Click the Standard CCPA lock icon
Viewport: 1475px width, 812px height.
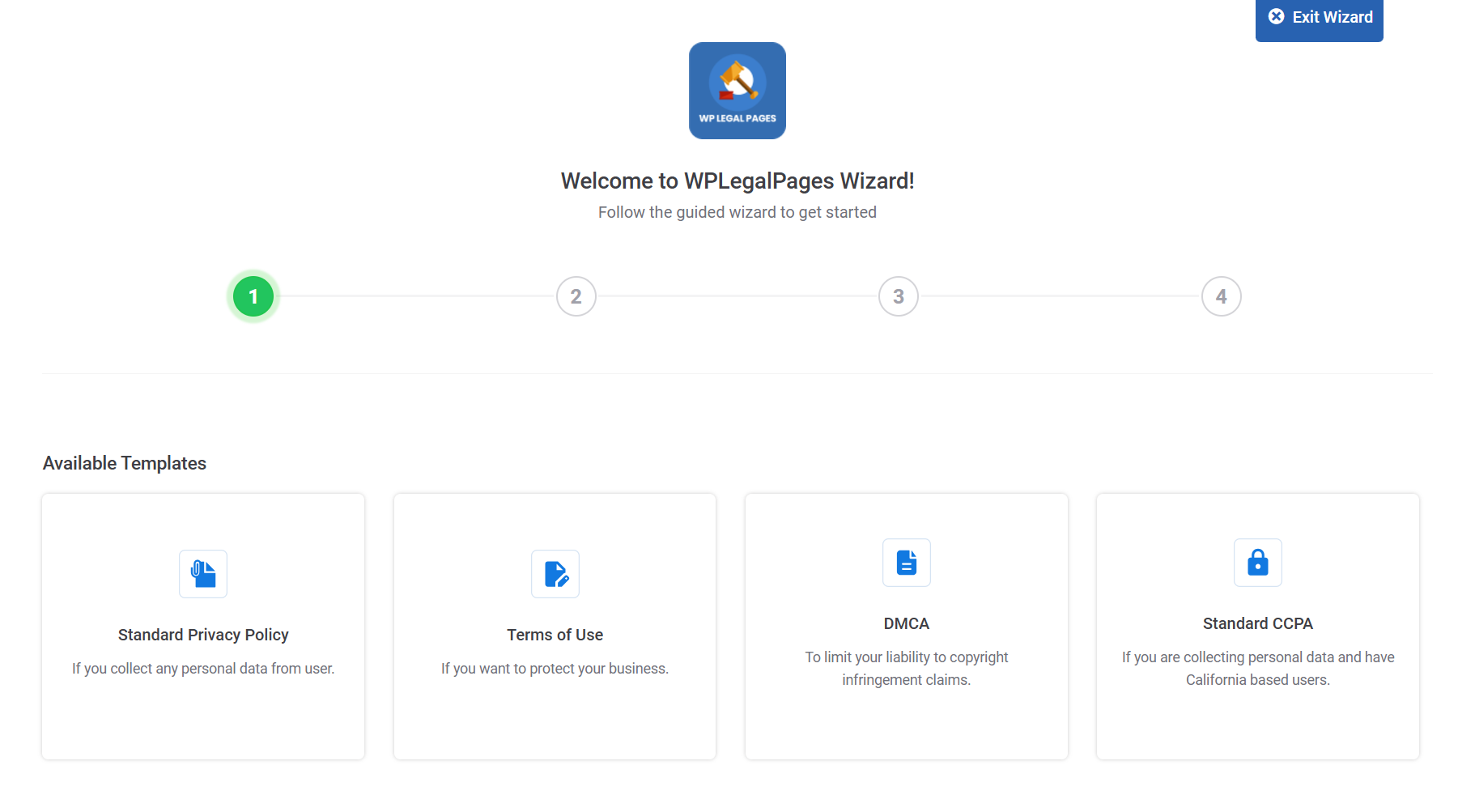tap(1258, 563)
